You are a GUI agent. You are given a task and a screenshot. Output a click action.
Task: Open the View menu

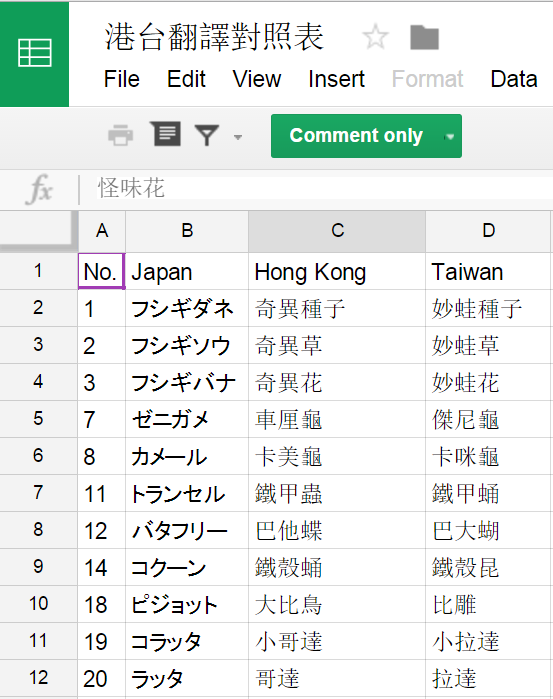(x=256, y=79)
